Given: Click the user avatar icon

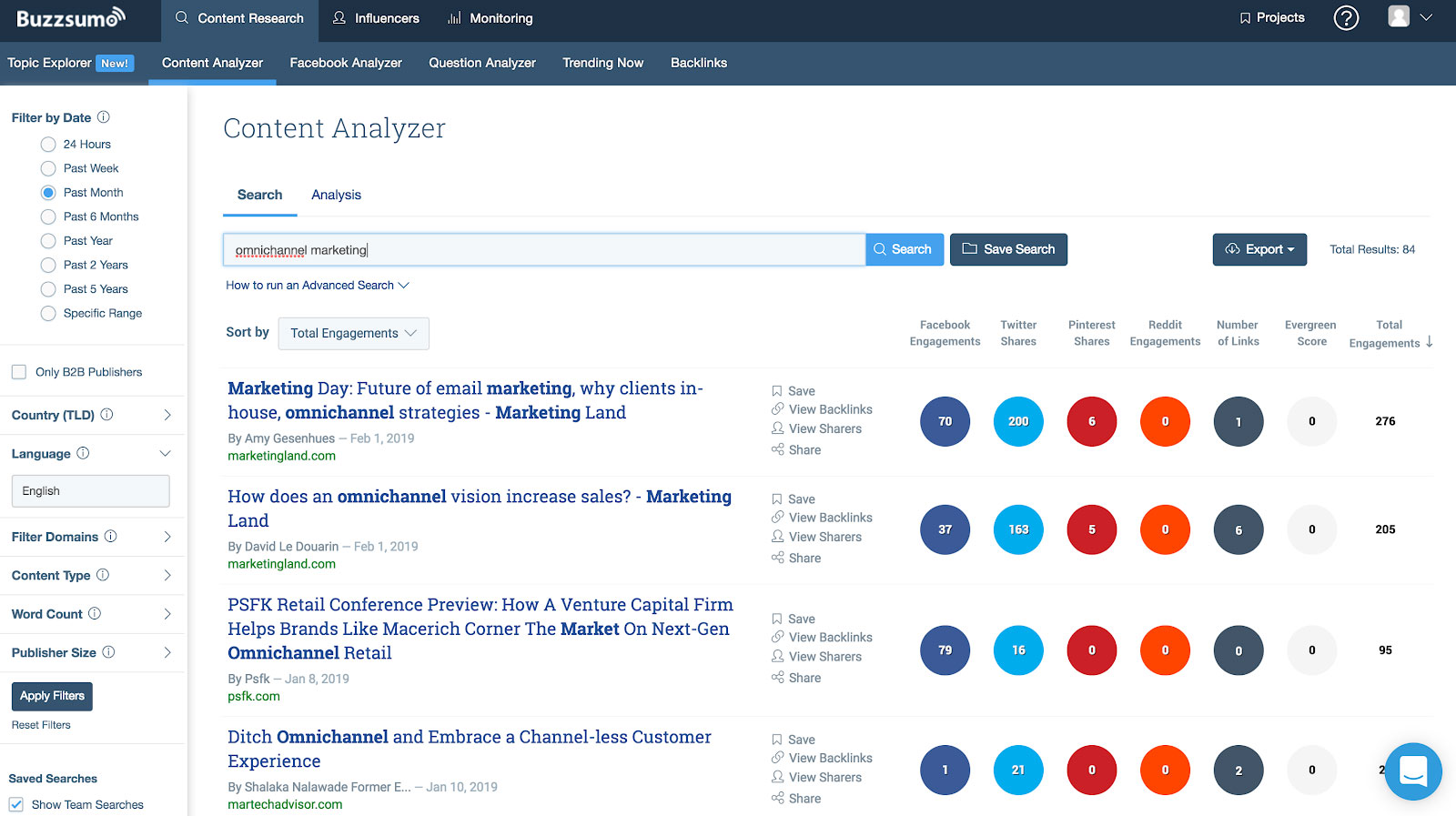Looking at the screenshot, I should click(1399, 16).
